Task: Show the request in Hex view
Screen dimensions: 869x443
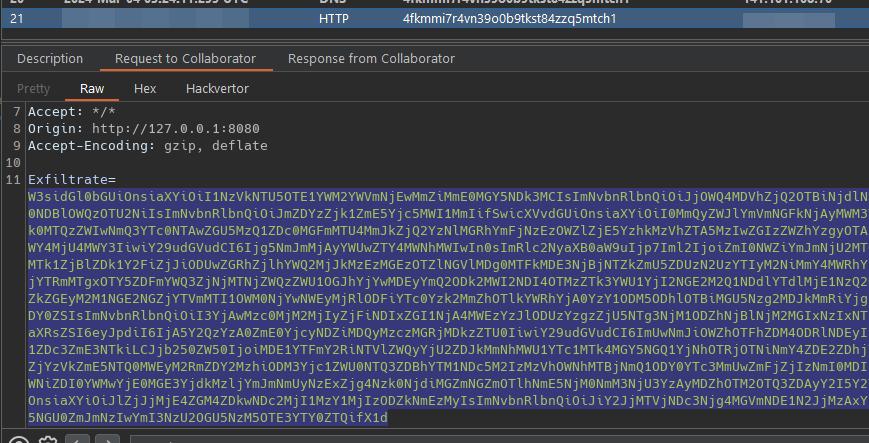Action: point(145,89)
